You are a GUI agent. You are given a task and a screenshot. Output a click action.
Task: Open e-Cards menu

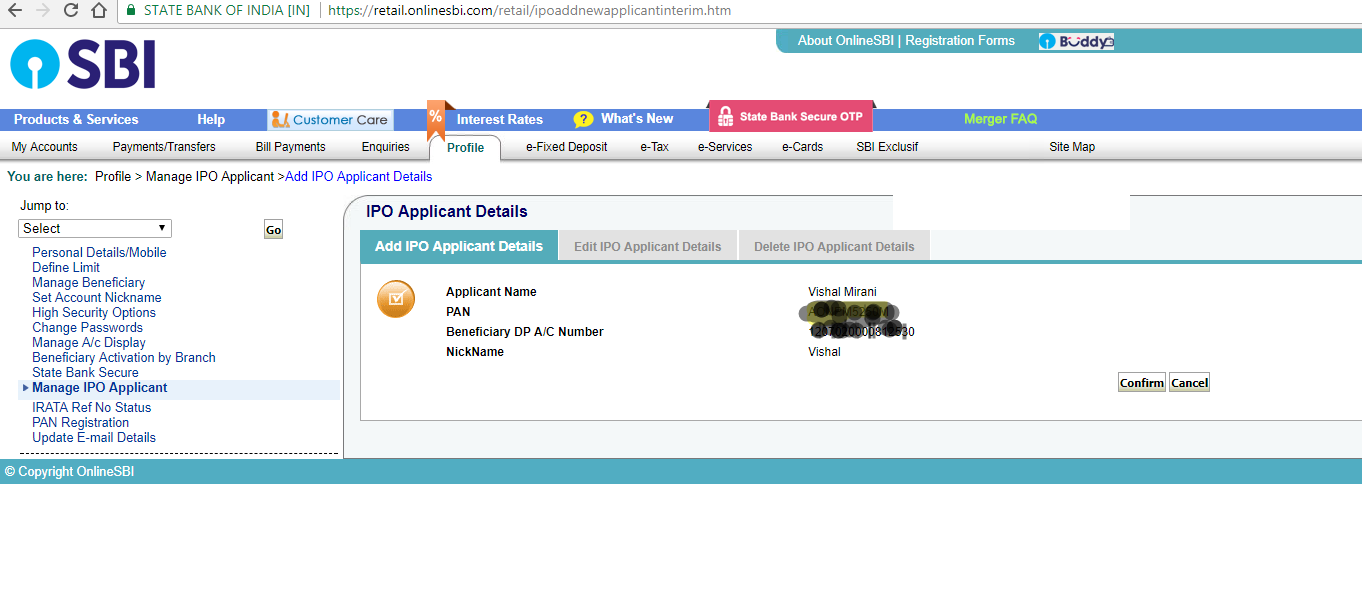[803, 147]
